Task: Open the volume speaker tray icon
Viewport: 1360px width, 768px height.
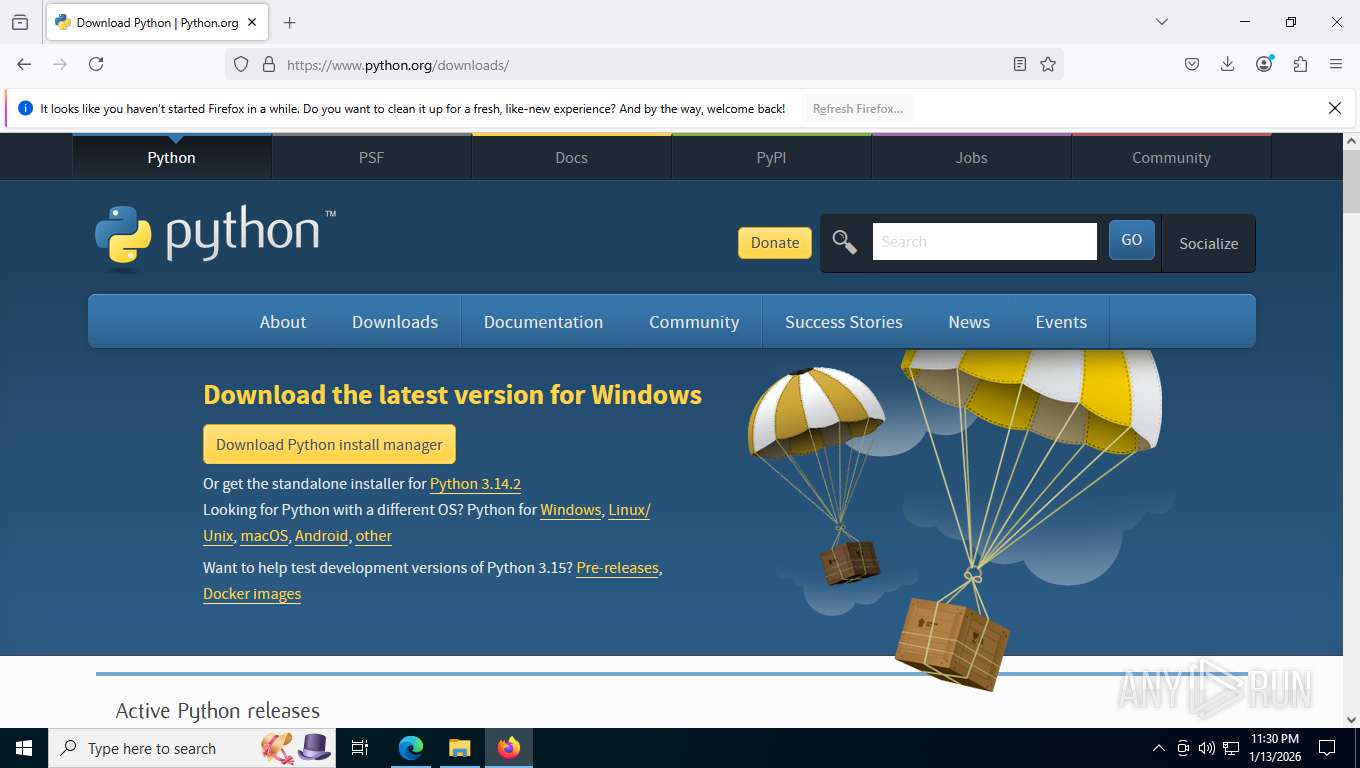Action: point(1206,748)
